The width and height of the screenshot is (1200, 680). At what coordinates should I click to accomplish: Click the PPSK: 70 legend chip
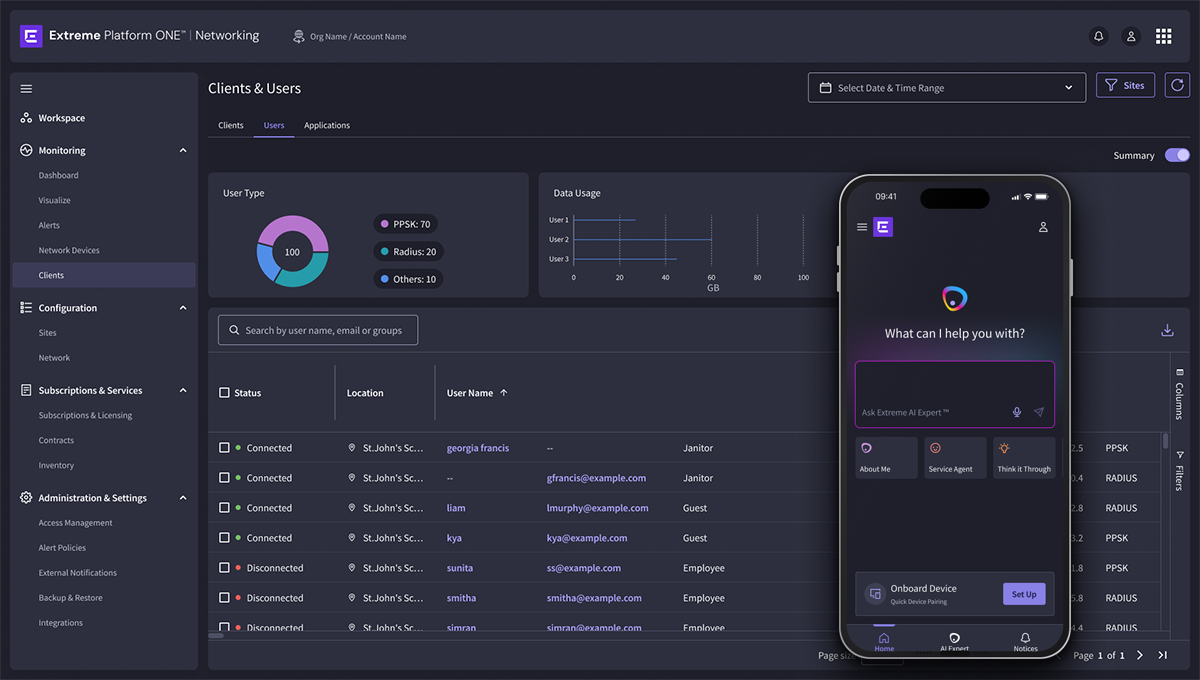click(405, 224)
